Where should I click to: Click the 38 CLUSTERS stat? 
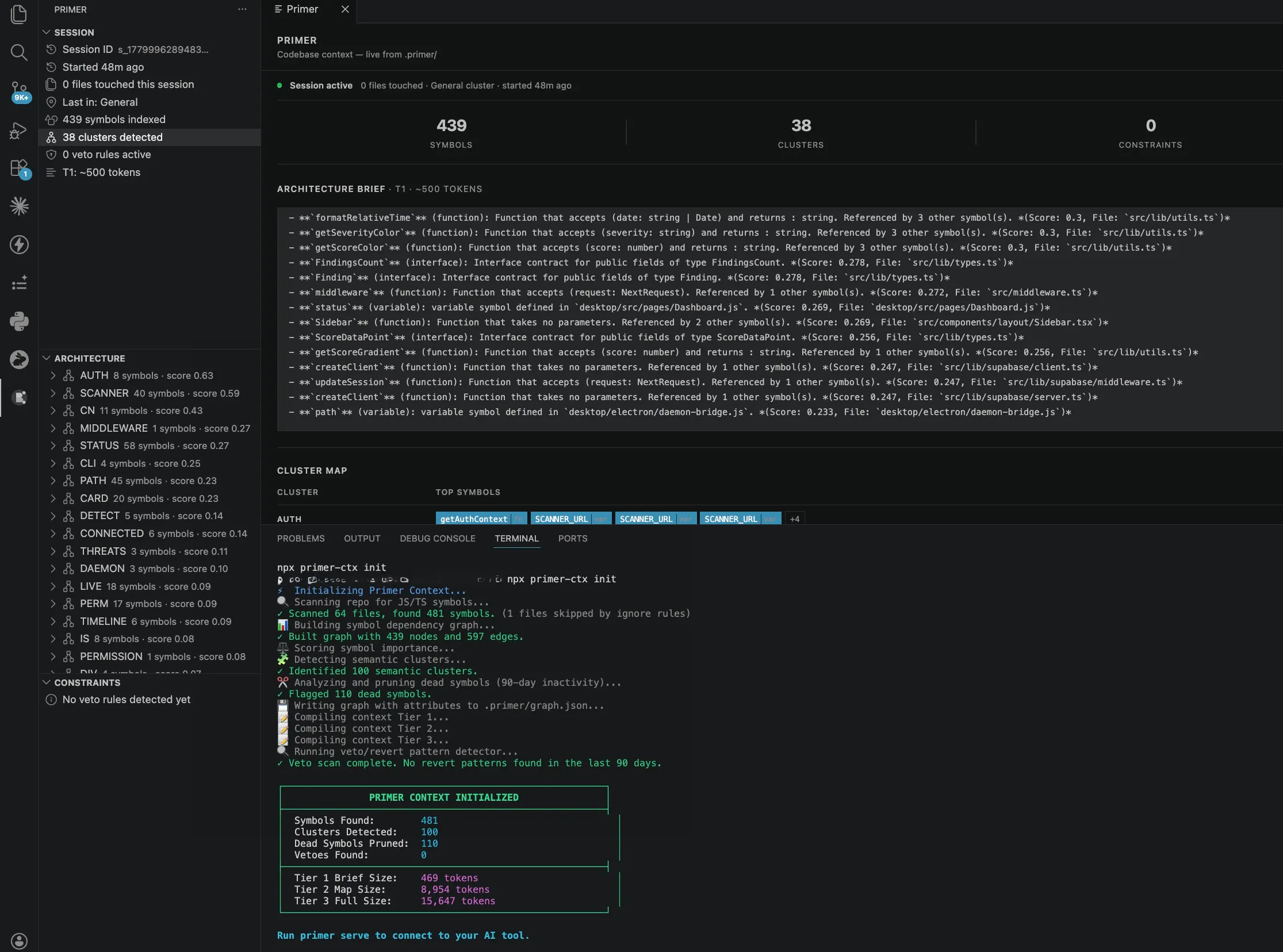(x=801, y=133)
